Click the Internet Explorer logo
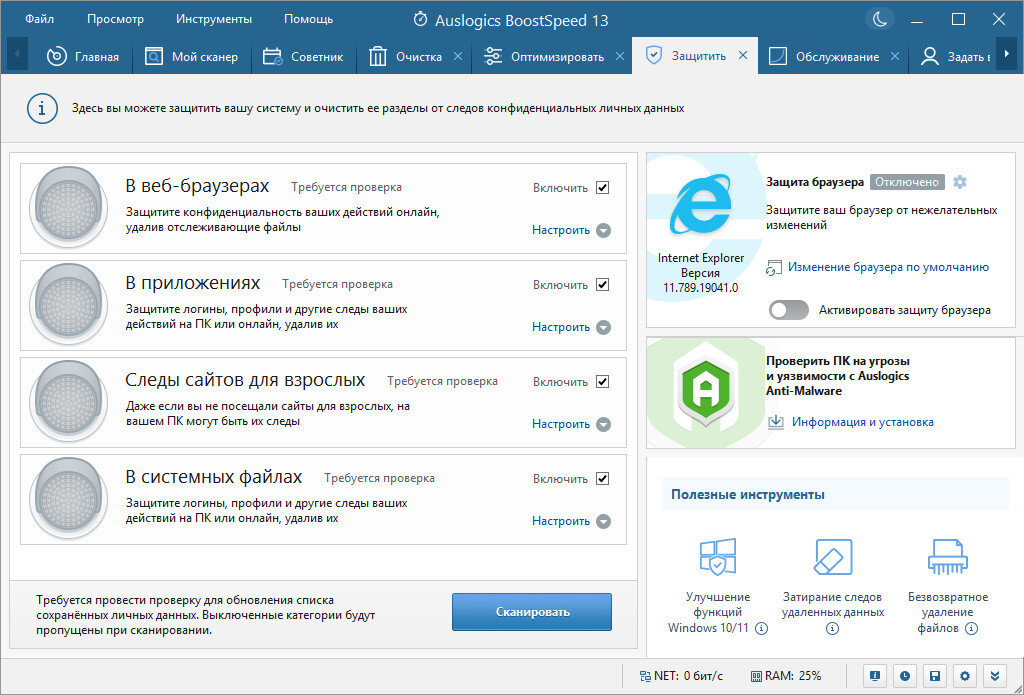 [701, 204]
